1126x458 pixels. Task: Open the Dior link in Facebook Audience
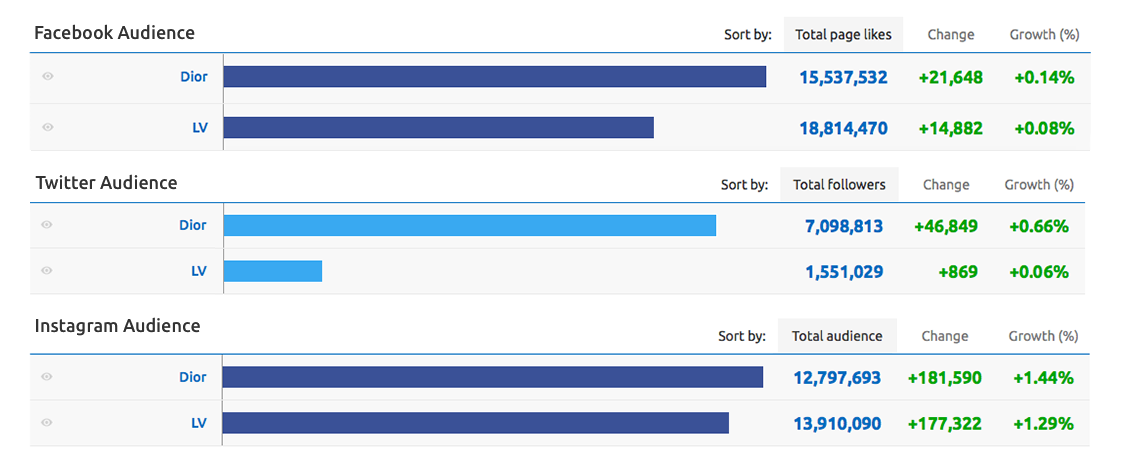click(x=194, y=77)
